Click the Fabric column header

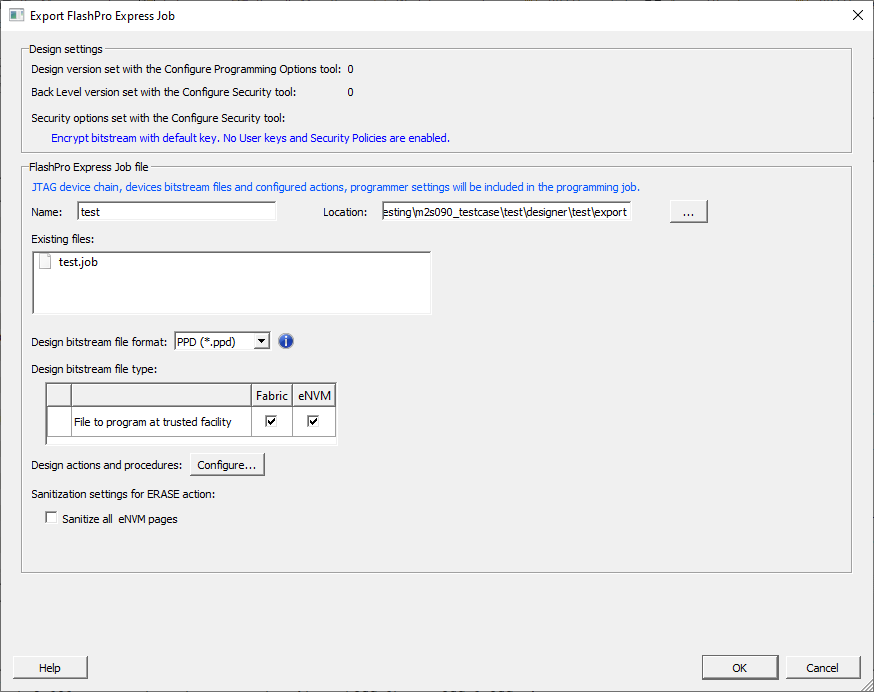(271, 396)
